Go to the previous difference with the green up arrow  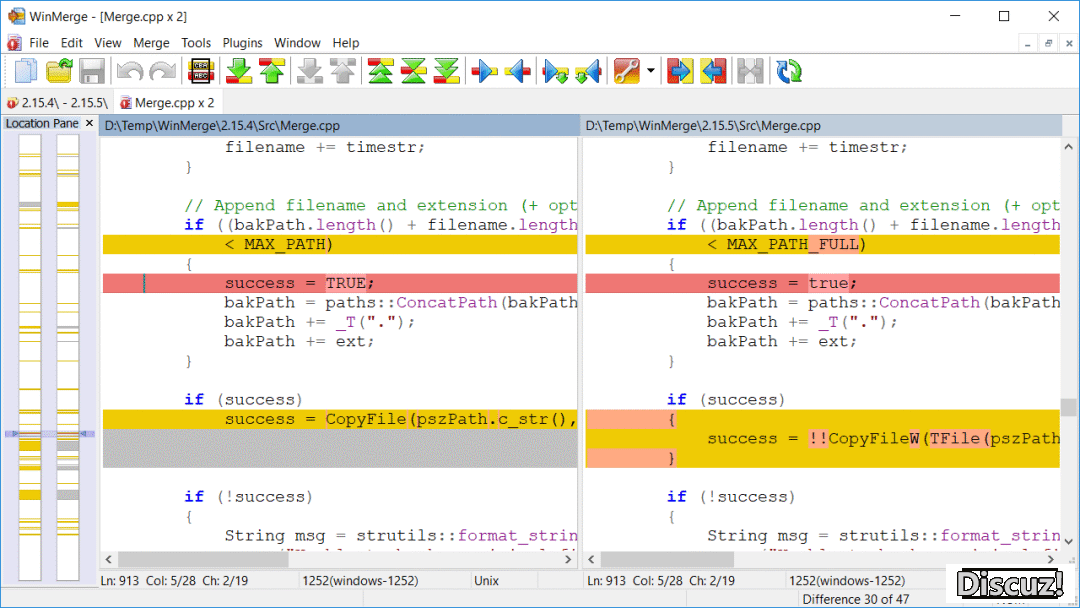coord(272,71)
